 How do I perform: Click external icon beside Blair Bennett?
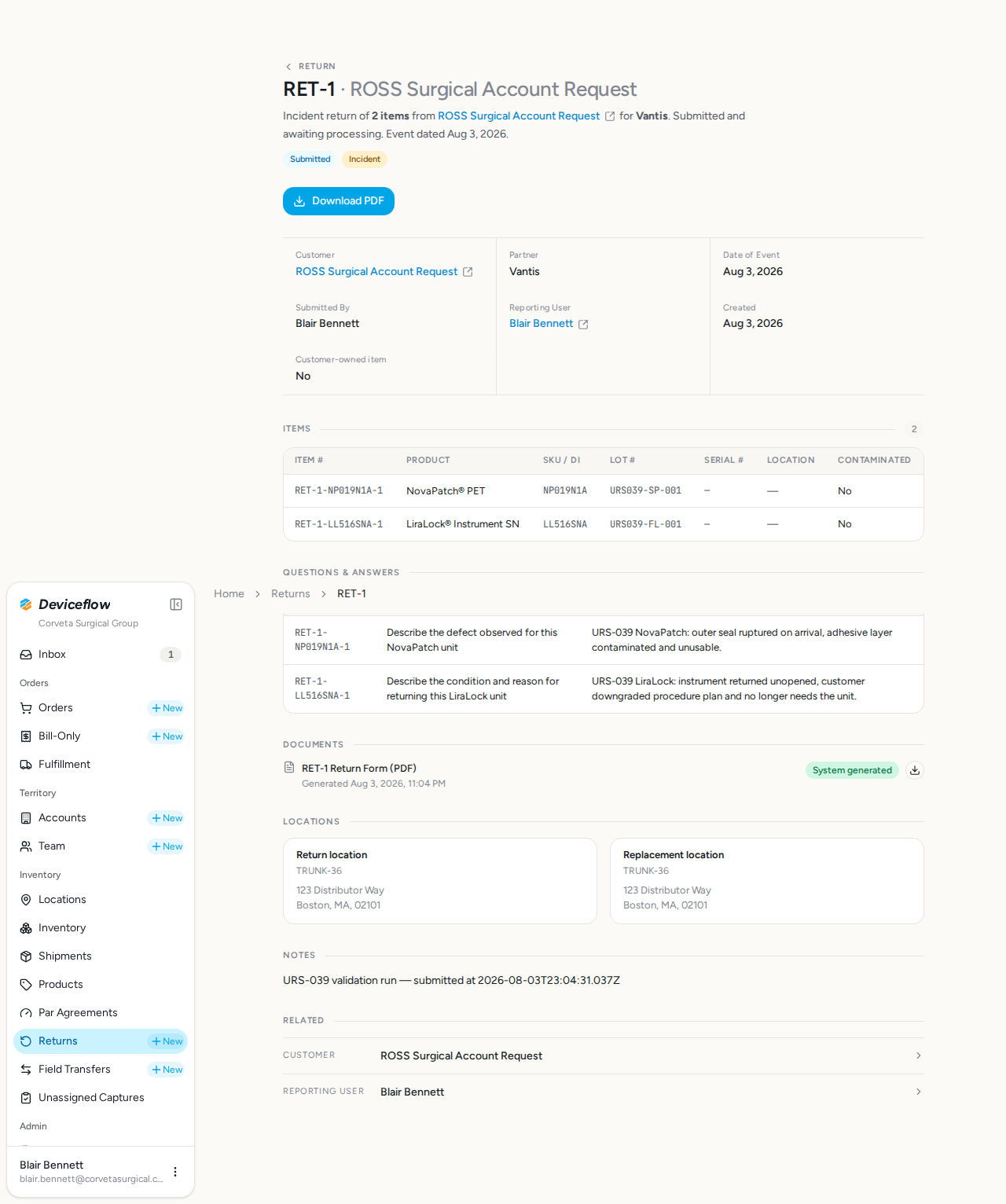pos(583,324)
